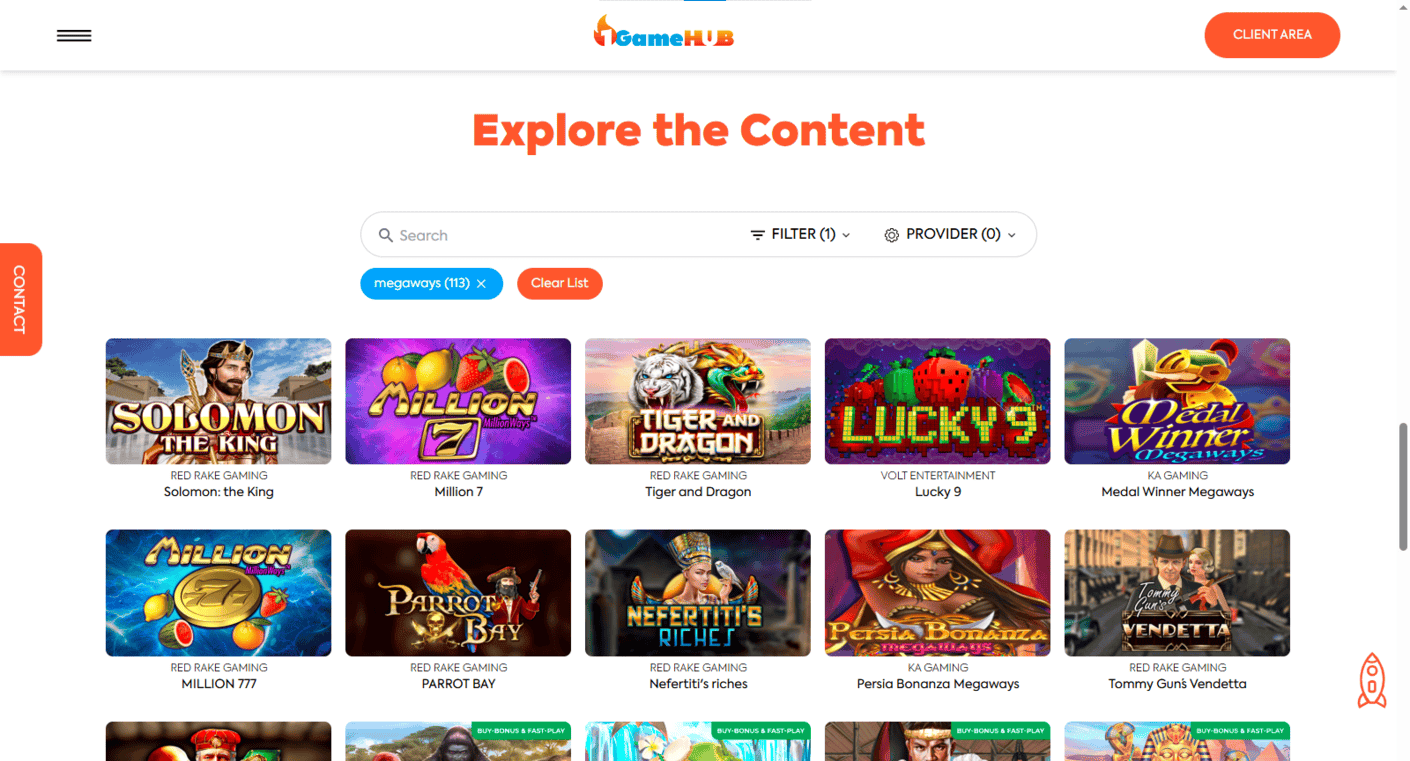Viewport: 1410px width, 761px height.
Task: Expand the FILTER (1) dropdown
Action: [x=800, y=235]
